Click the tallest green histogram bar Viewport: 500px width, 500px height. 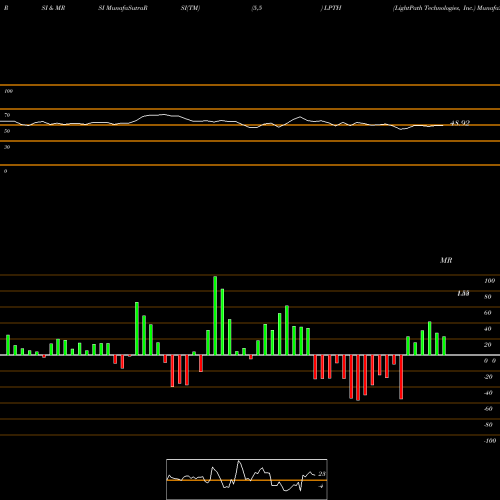pos(215,315)
